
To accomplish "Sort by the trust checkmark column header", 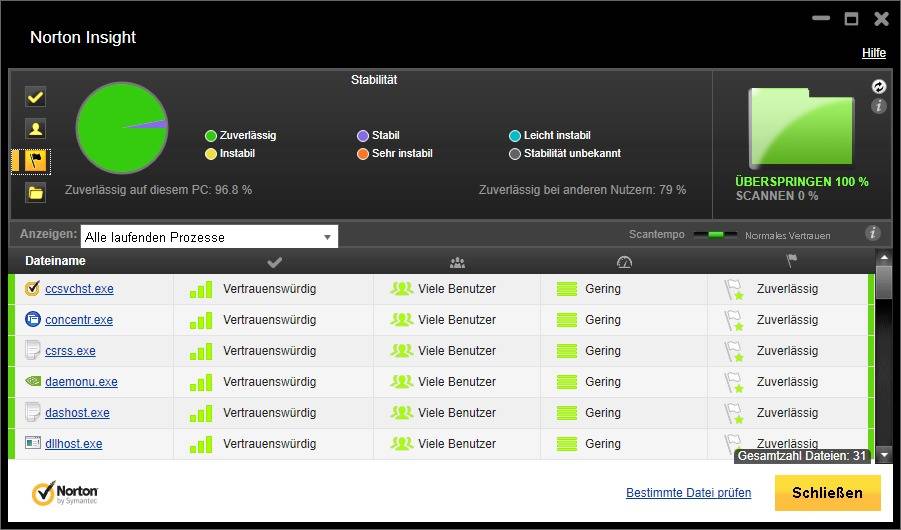I will pos(274,262).
